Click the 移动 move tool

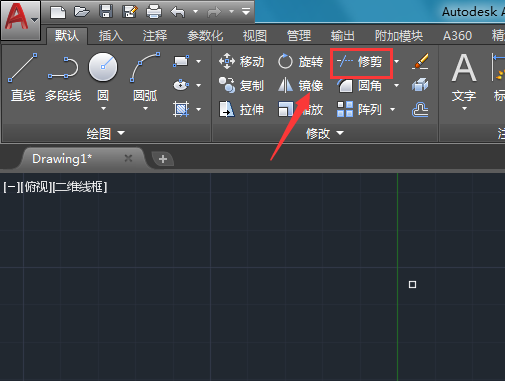click(242, 62)
